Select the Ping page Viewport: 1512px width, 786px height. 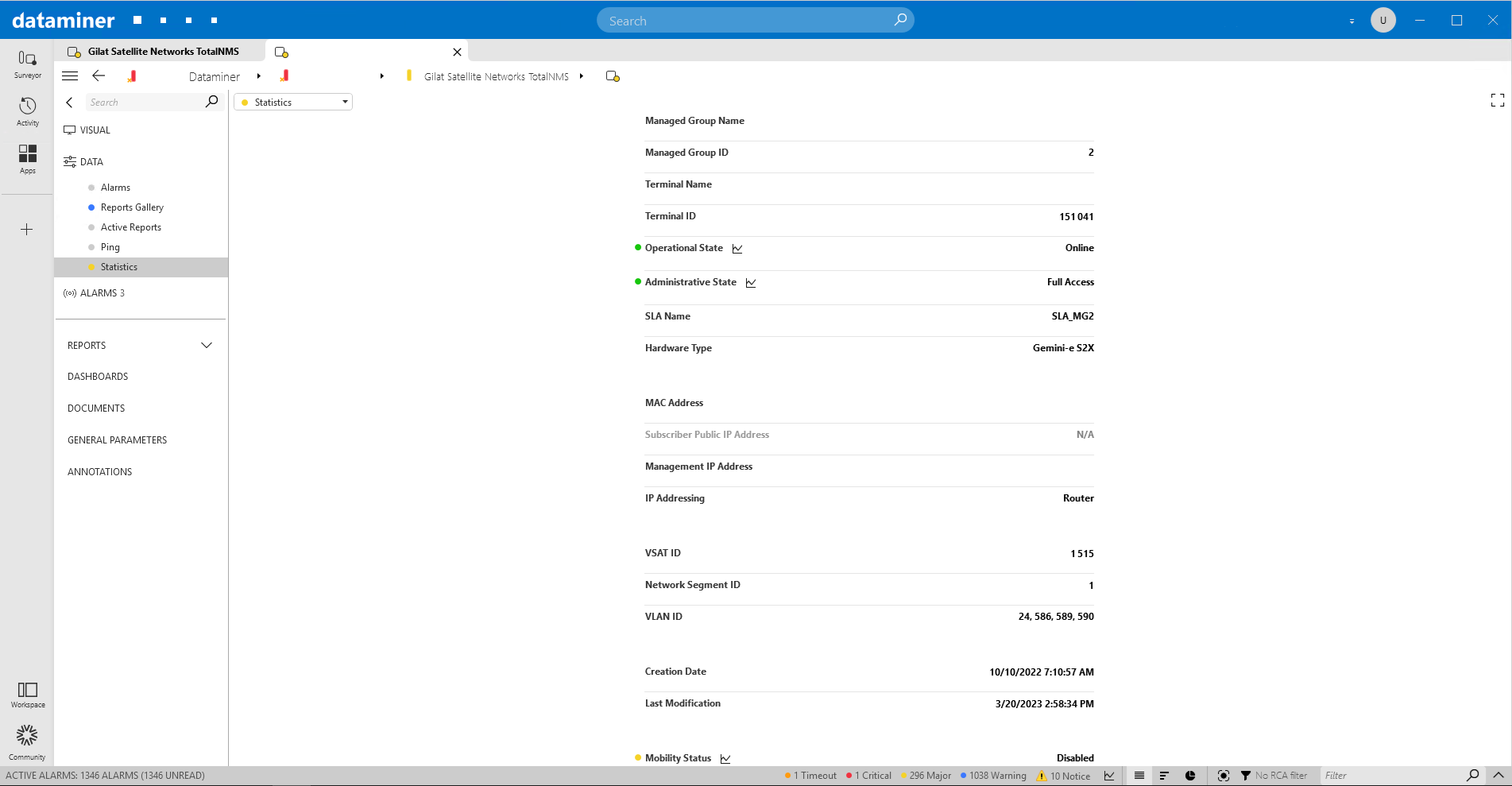[x=110, y=247]
